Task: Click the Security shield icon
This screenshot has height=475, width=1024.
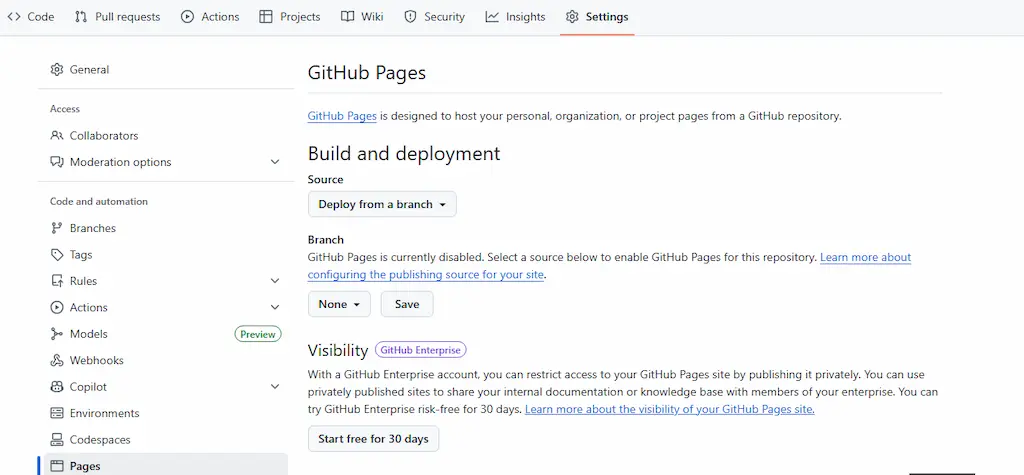Action: click(410, 17)
